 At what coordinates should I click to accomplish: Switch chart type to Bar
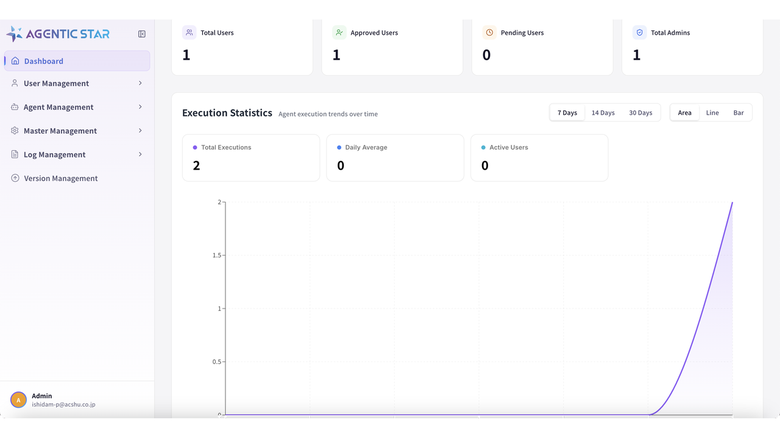(738, 113)
